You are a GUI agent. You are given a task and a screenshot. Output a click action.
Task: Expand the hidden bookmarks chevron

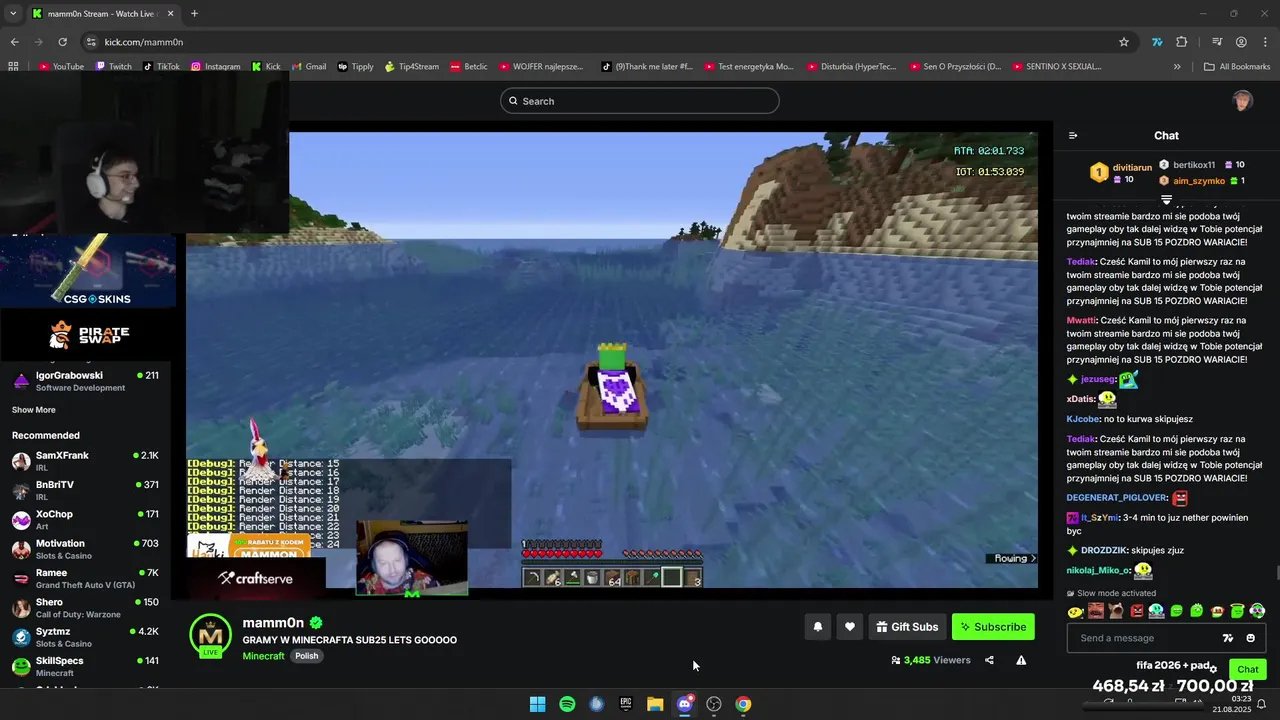tap(1177, 66)
